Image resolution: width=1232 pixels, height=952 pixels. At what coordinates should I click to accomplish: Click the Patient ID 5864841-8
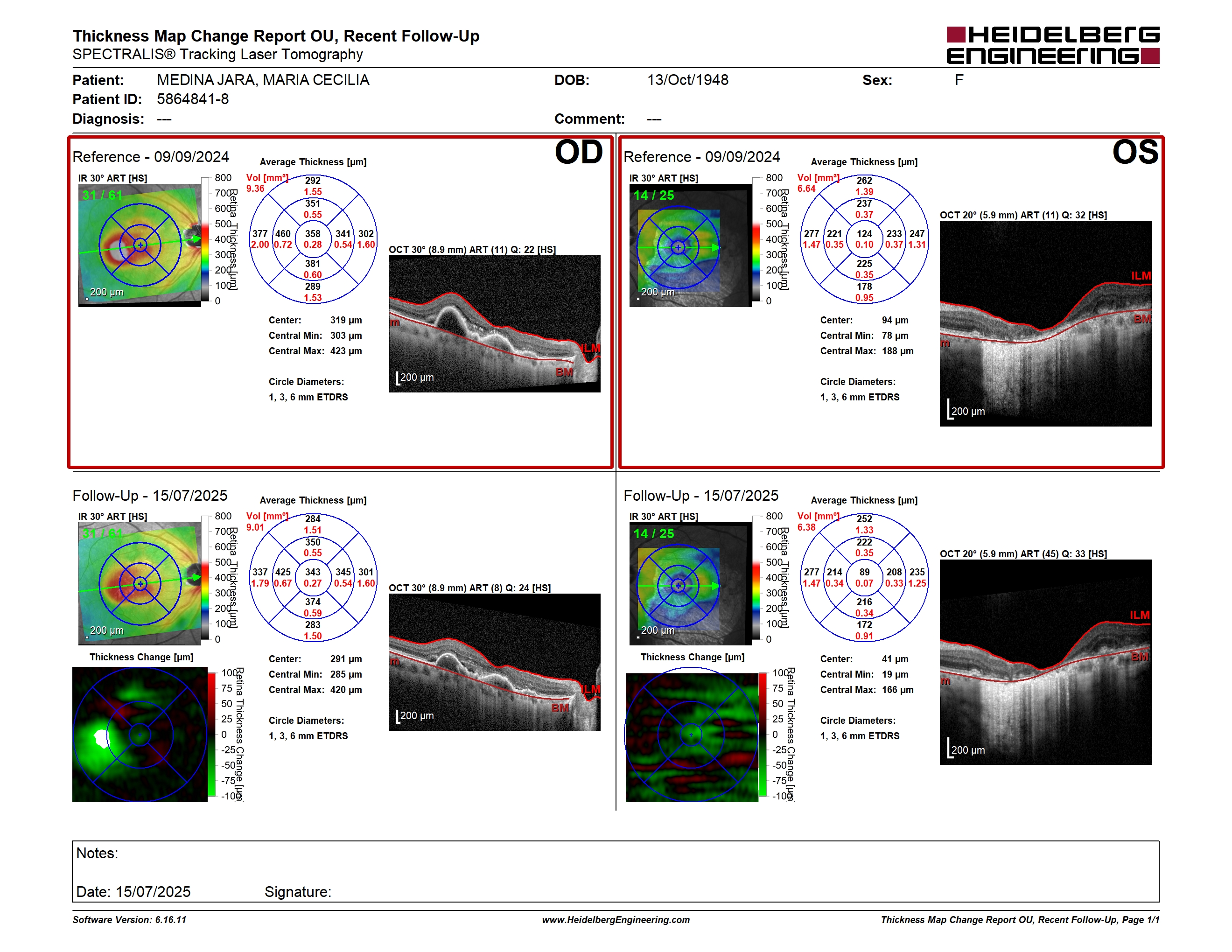click(193, 99)
